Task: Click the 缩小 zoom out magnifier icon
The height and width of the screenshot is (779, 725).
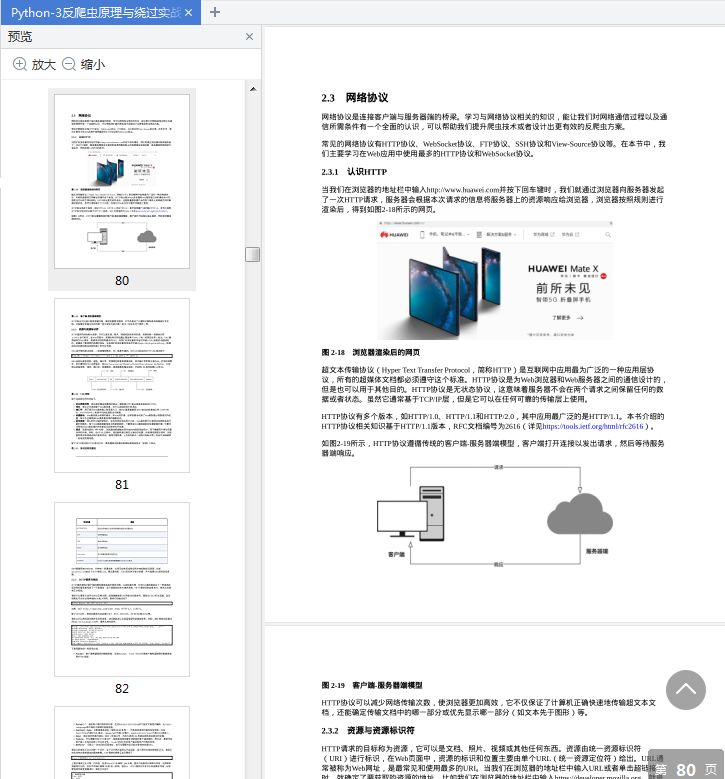Action: (x=69, y=64)
